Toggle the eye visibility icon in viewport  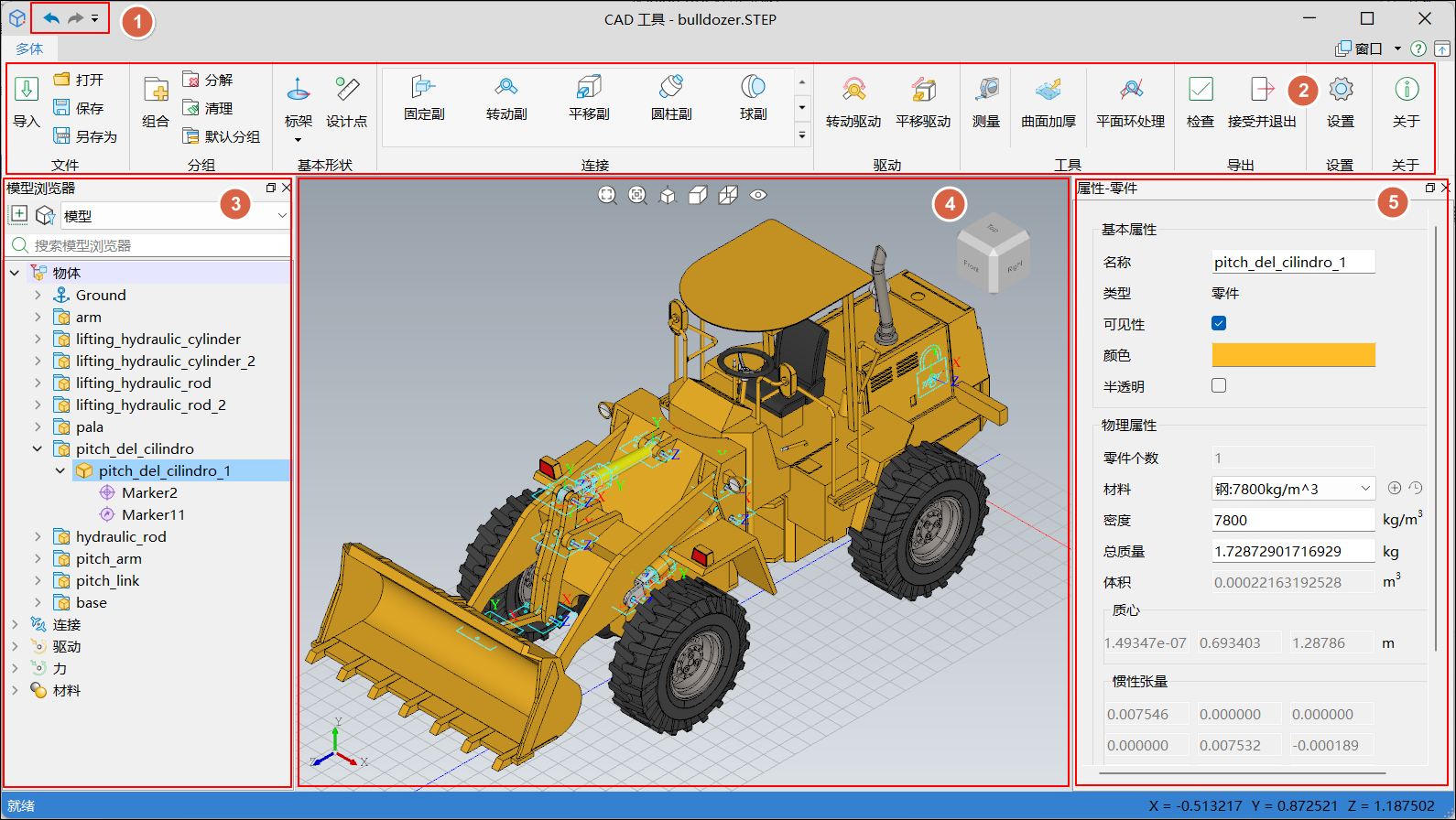[758, 195]
